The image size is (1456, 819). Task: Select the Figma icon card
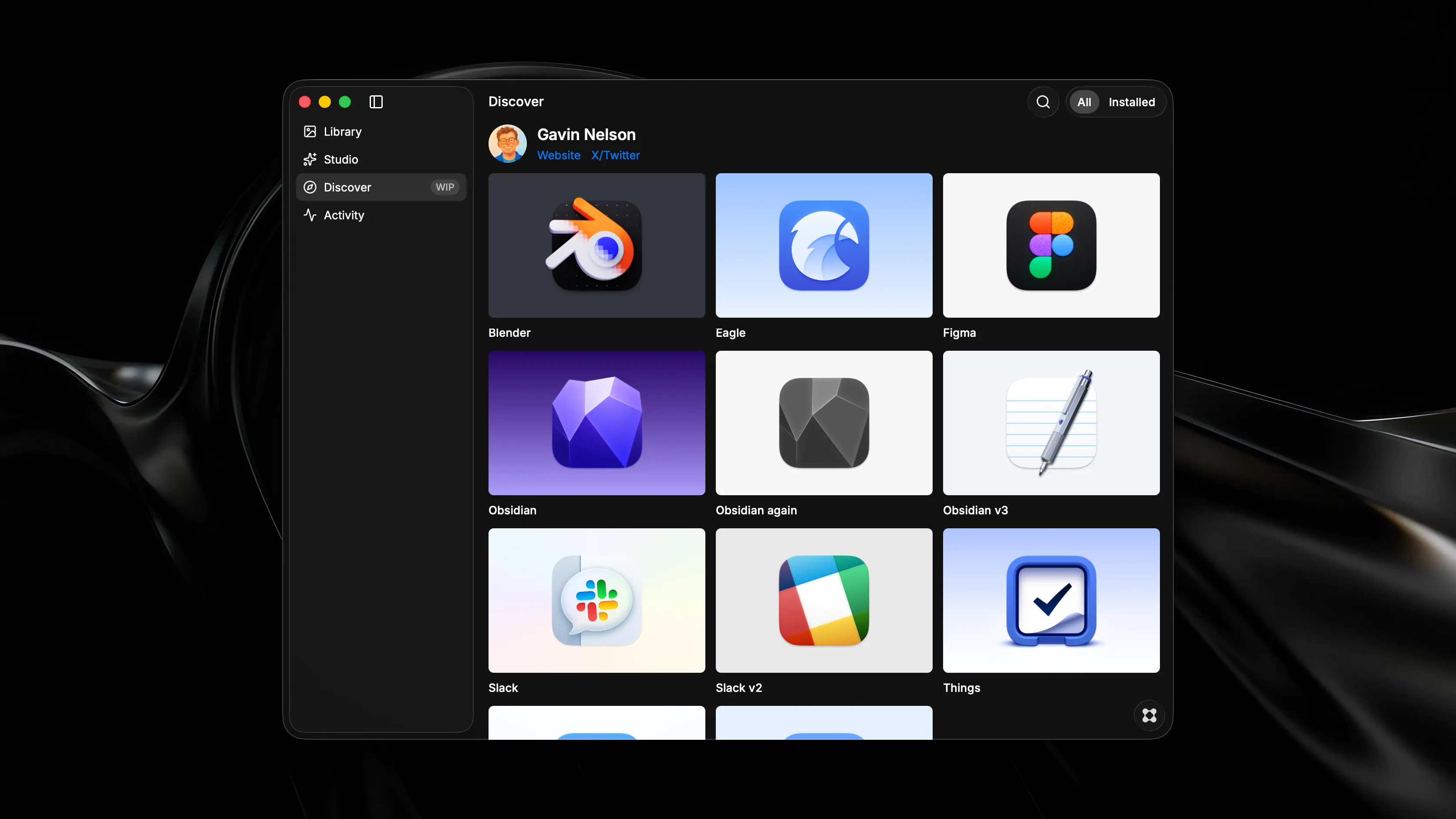point(1051,245)
